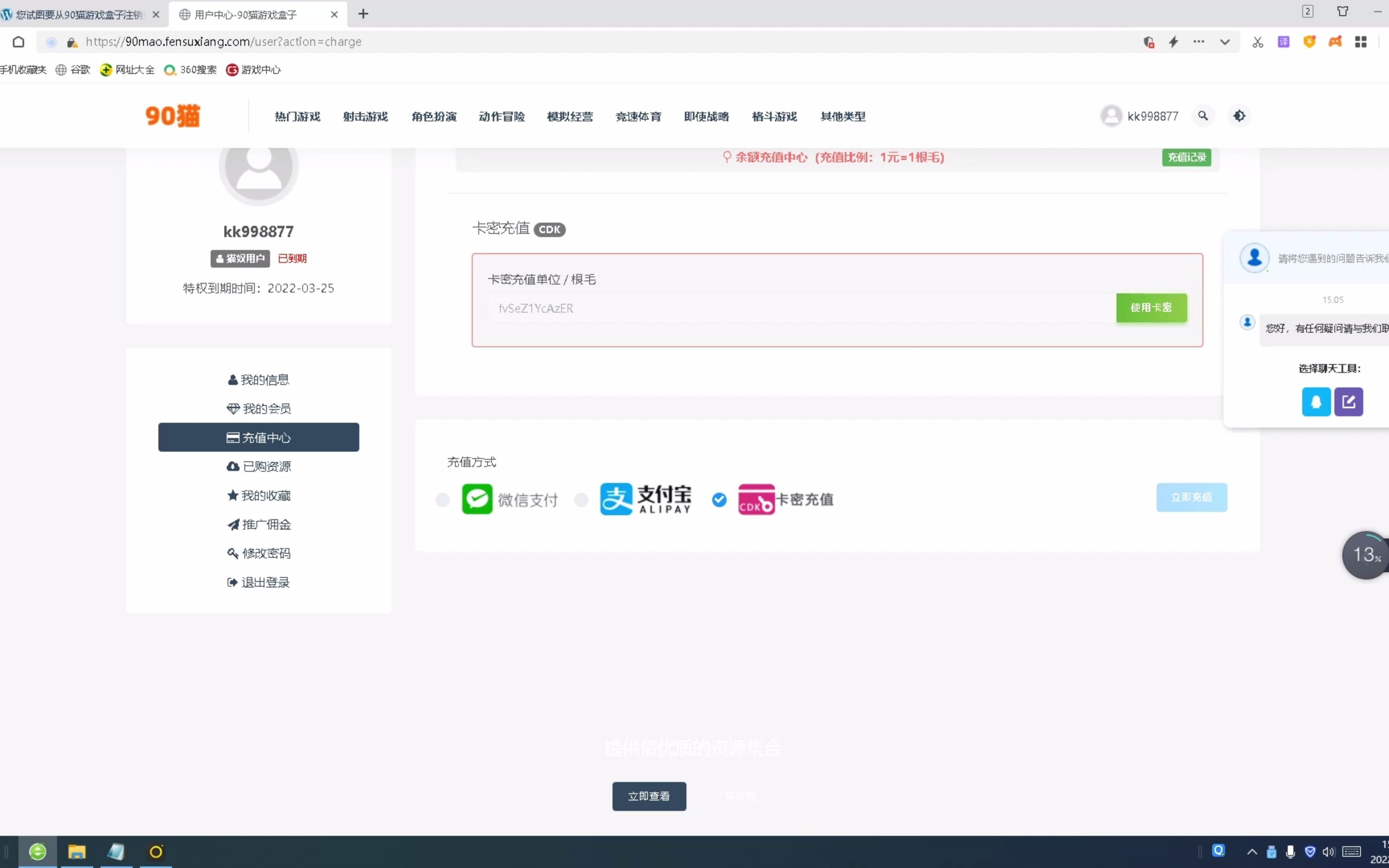1389x868 pixels.
Task: Click the orange shield extension icon
Action: tap(1309, 42)
